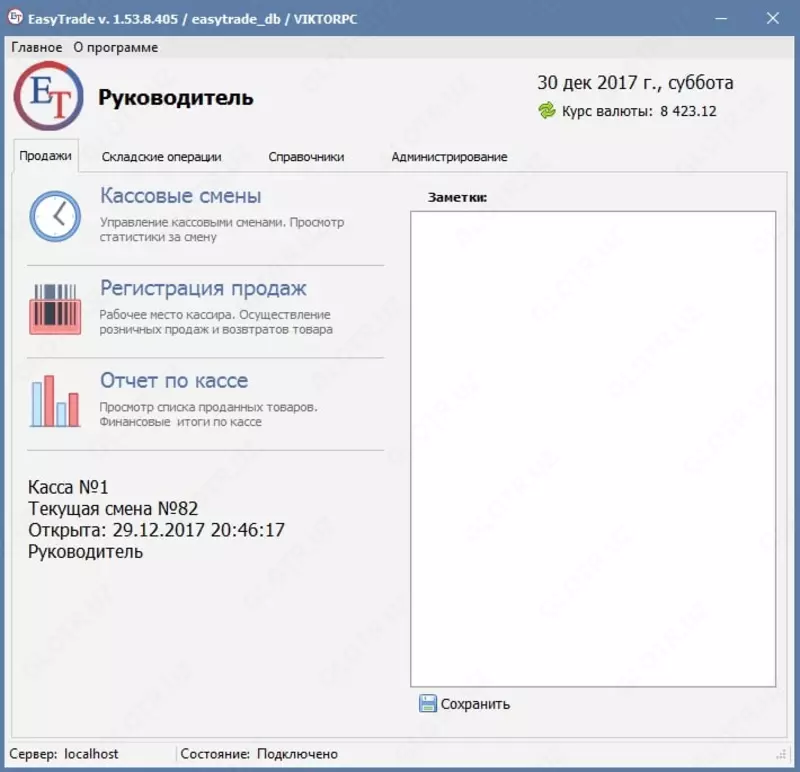
Task: Click the barcode icon for Регистрация продаж
Action: point(54,308)
